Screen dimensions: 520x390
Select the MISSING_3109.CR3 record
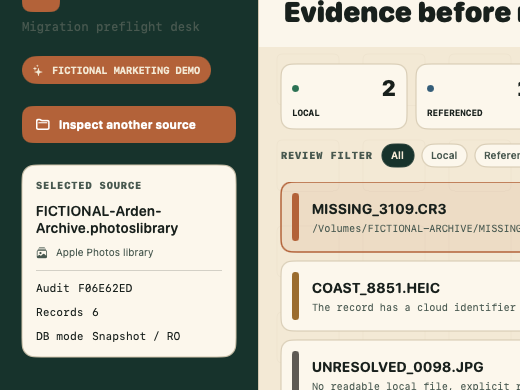[400, 217]
